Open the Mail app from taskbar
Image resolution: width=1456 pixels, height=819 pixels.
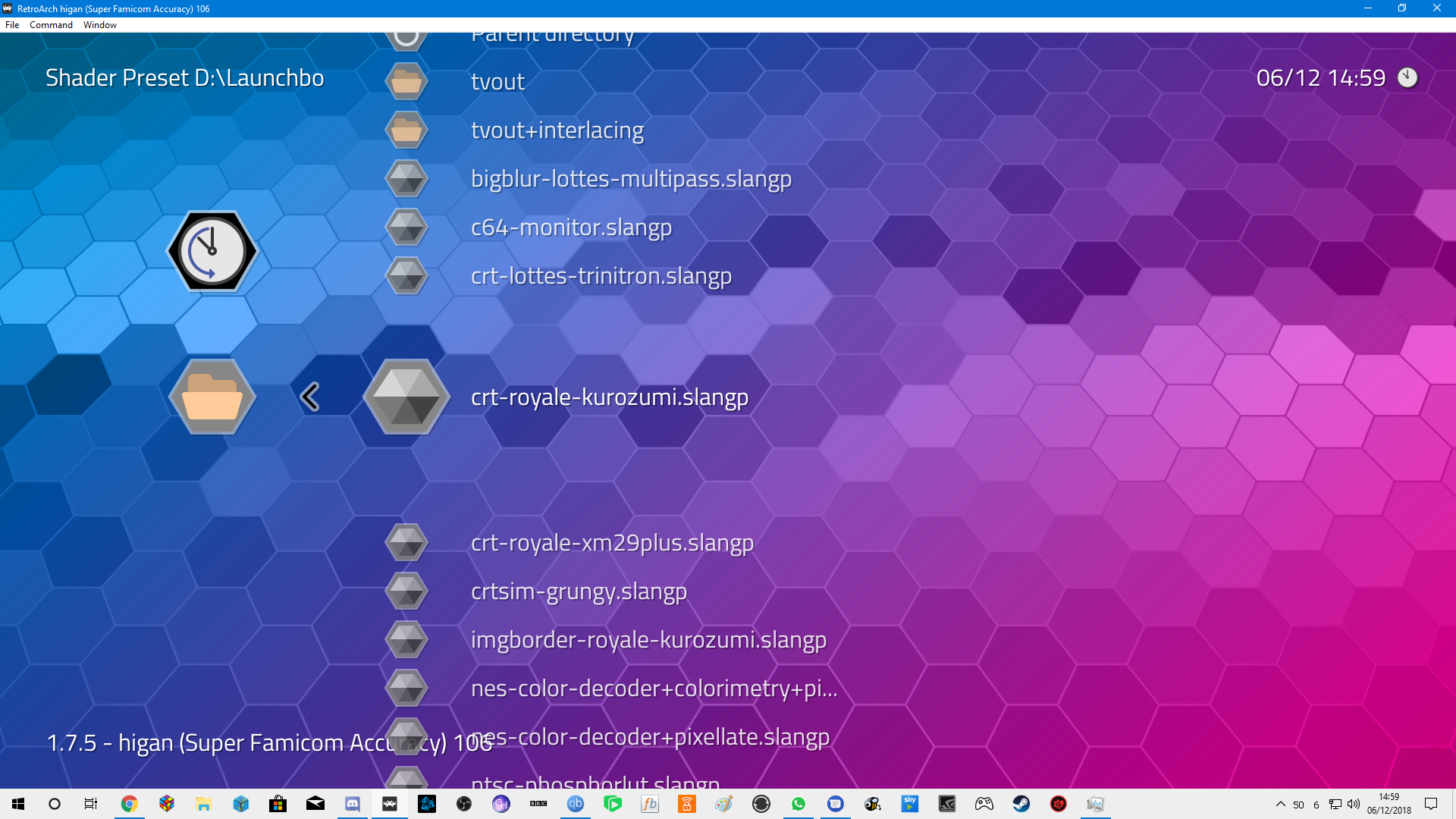pos(315,804)
